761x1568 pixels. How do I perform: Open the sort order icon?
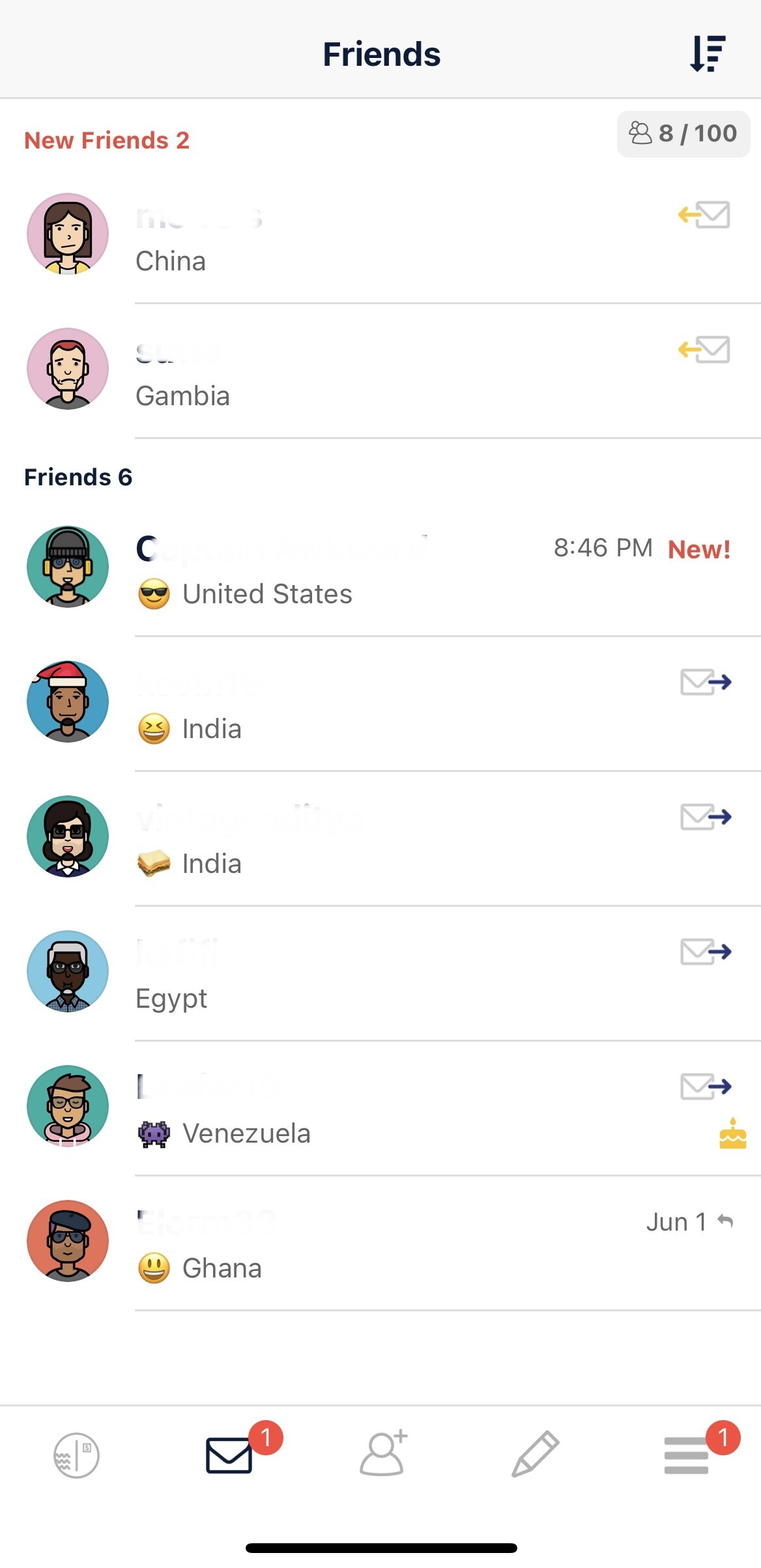[x=708, y=53]
